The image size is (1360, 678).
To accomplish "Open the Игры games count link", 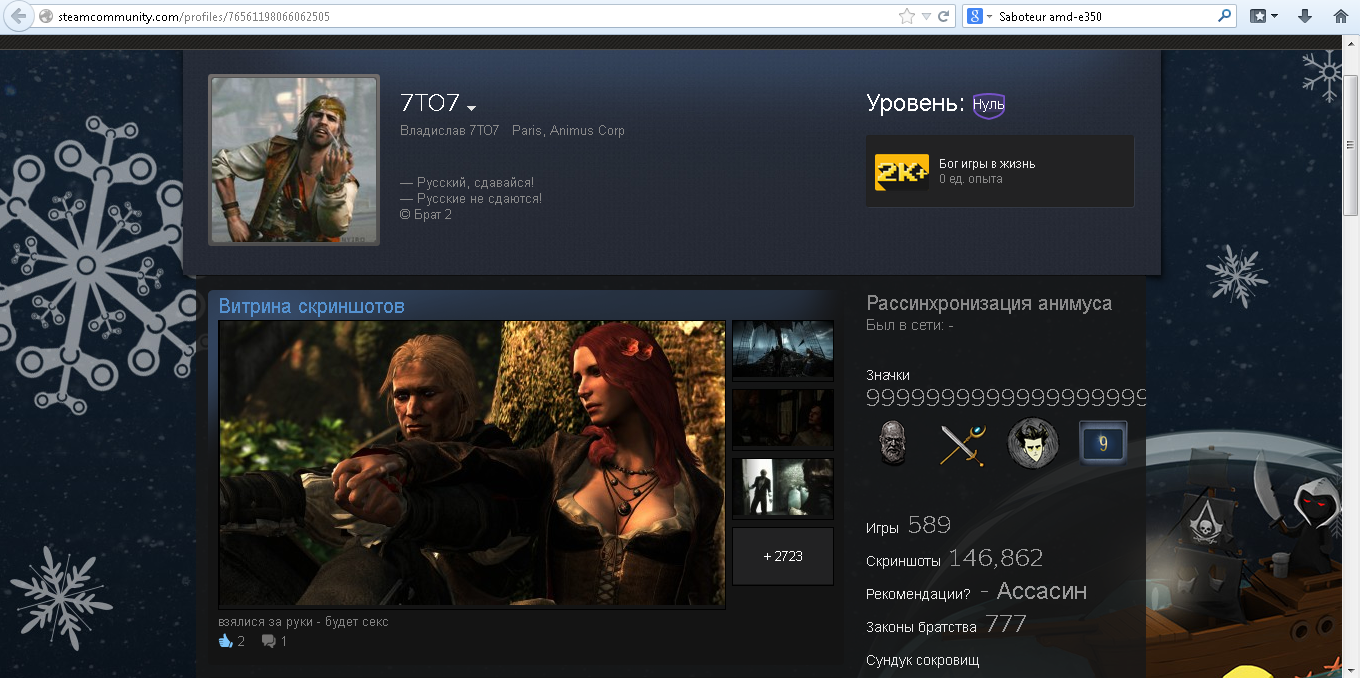I will pos(882,528).
